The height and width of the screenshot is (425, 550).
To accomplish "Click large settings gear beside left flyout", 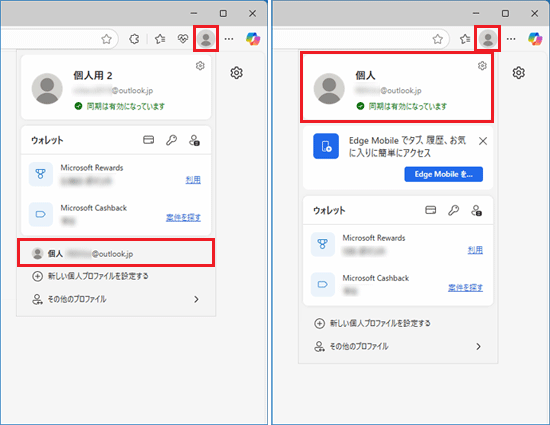I will (236, 73).
